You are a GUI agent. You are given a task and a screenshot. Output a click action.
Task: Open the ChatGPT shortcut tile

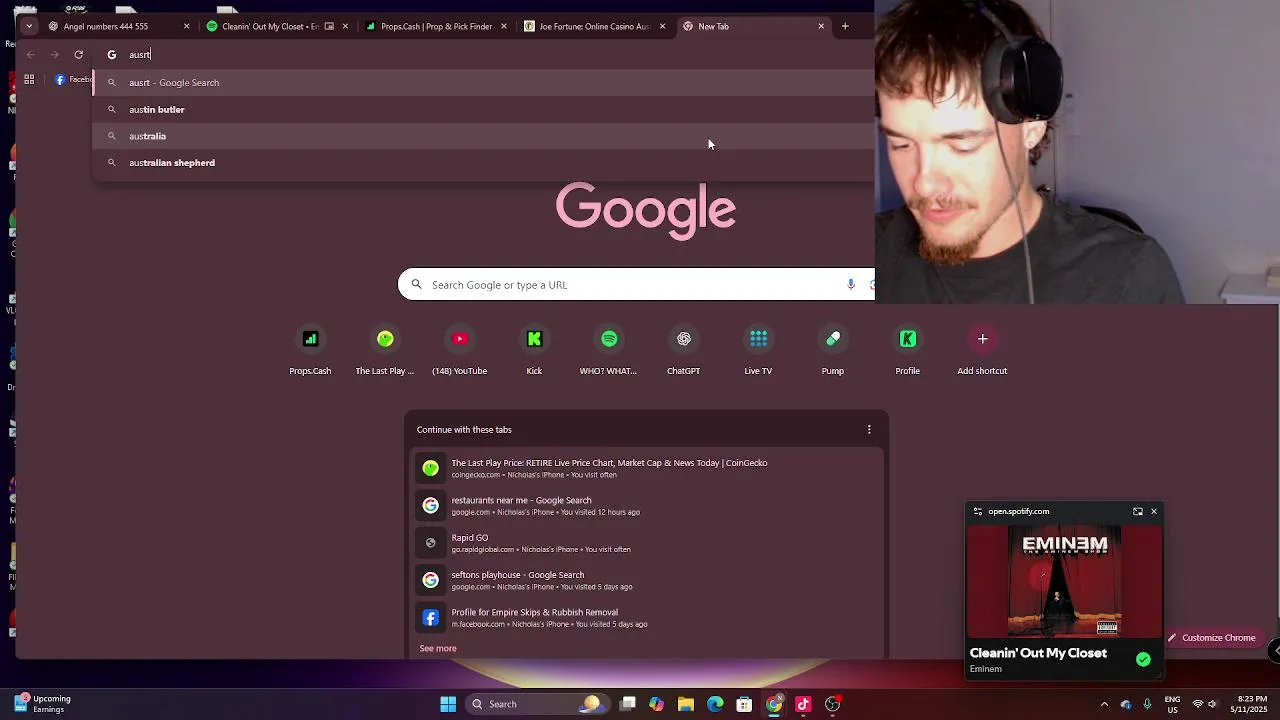[x=683, y=350]
